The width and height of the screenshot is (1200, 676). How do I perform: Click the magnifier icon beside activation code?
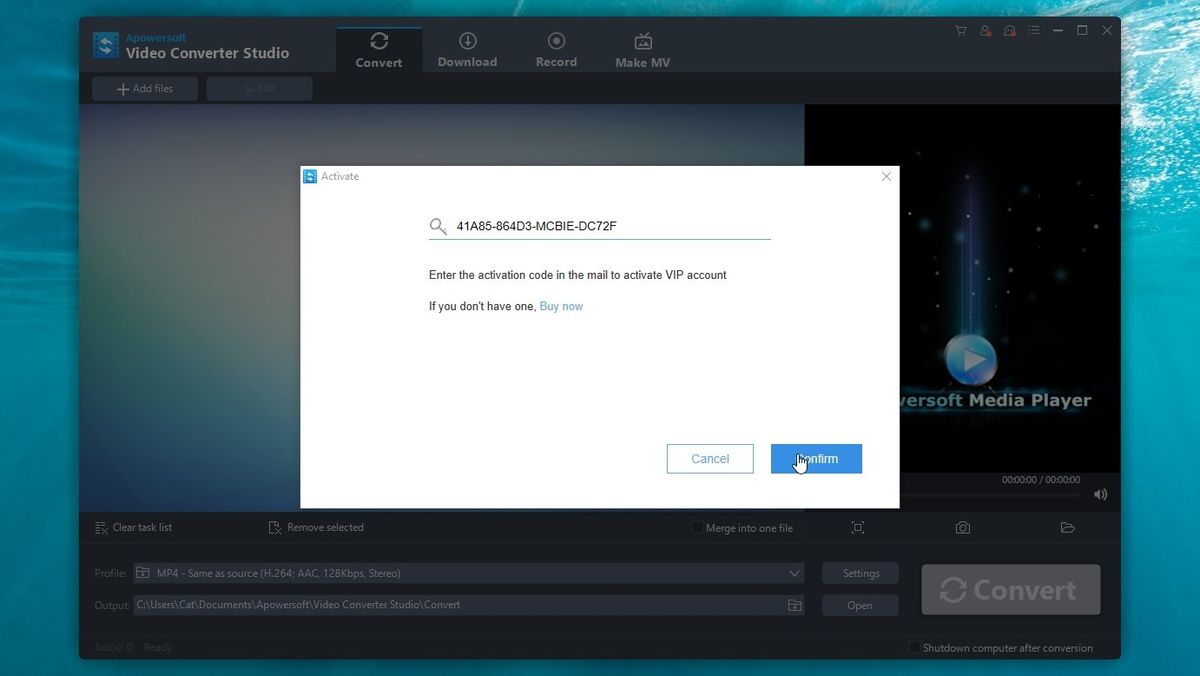pyautogui.click(x=438, y=226)
